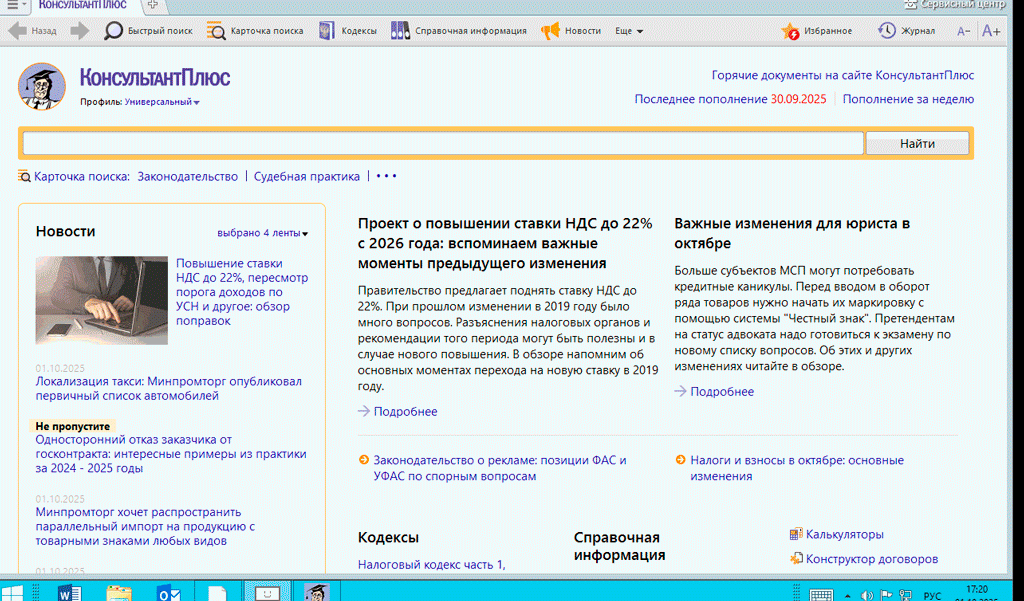Open Word from the Windows taskbar
The width and height of the screenshot is (1024, 601).
click(70, 593)
